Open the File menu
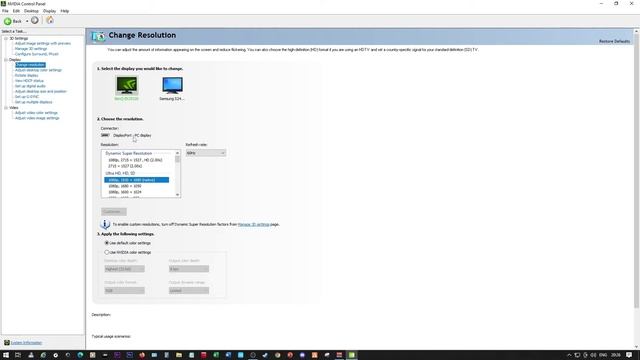This screenshot has height=360, width=640. (5, 11)
